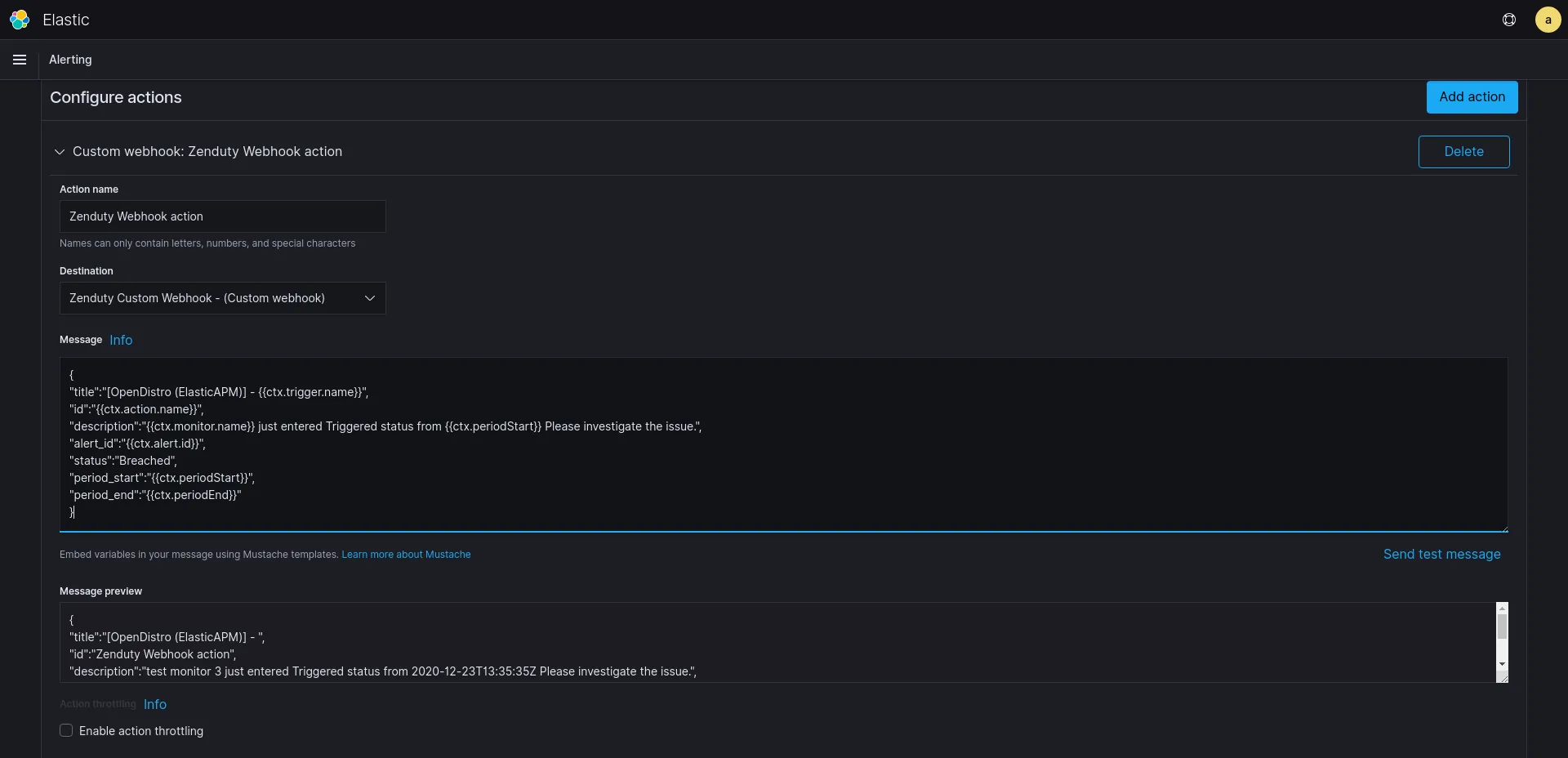Screen dimensions: 1568x758
Task: Click the Message preview resize handle
Action: pos(1503,678)
